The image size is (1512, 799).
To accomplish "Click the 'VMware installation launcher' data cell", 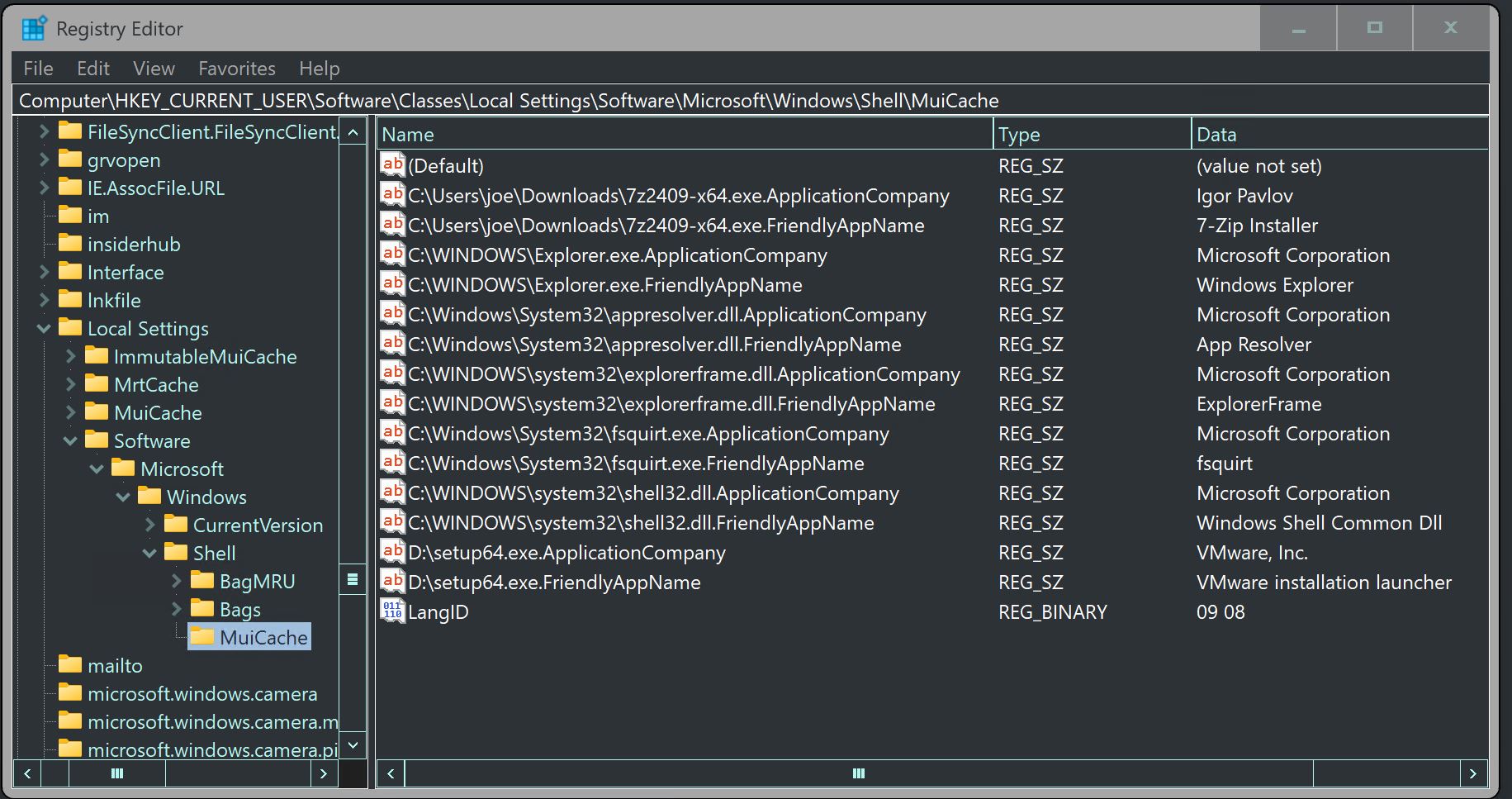I will point(1324,582).
